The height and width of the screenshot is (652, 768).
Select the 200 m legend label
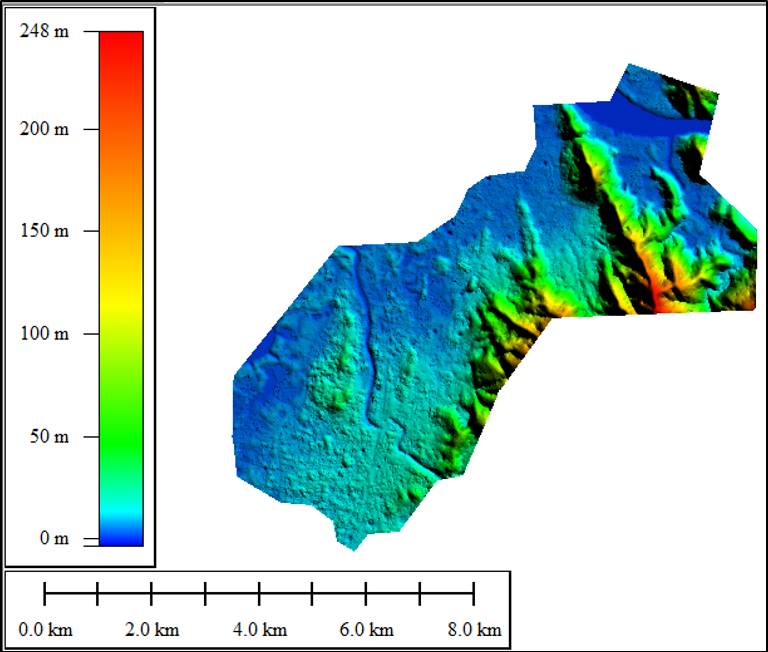point(45,129)
